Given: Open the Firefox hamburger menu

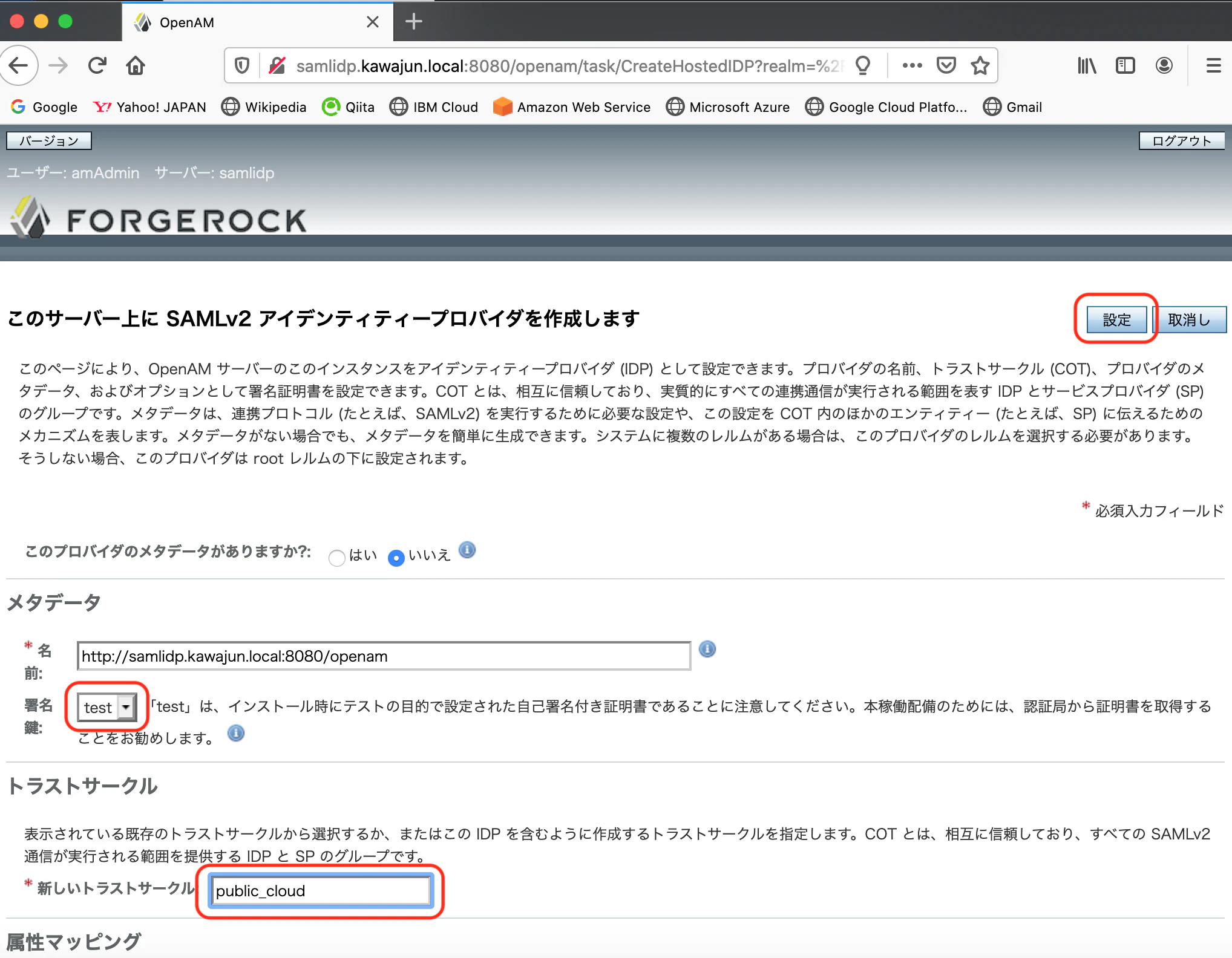Looking at the screenshot, I should point(1213,65).
